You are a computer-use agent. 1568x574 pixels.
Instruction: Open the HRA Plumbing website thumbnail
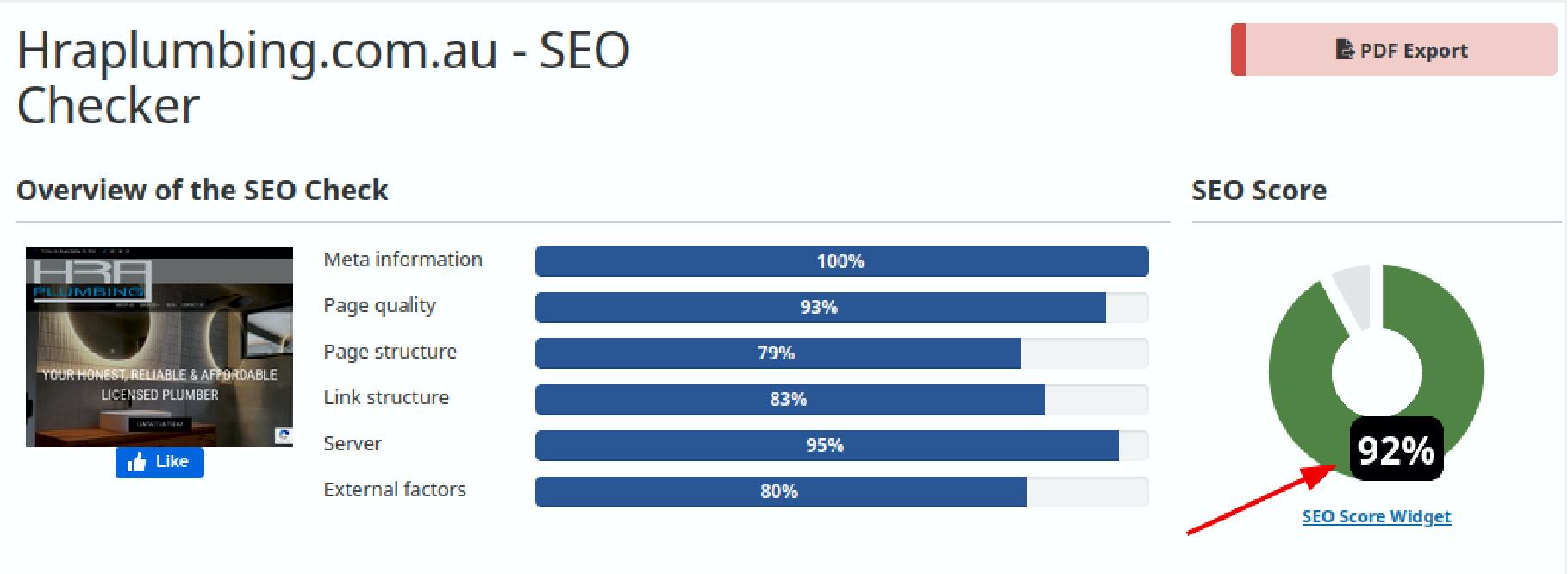point(159,347)
